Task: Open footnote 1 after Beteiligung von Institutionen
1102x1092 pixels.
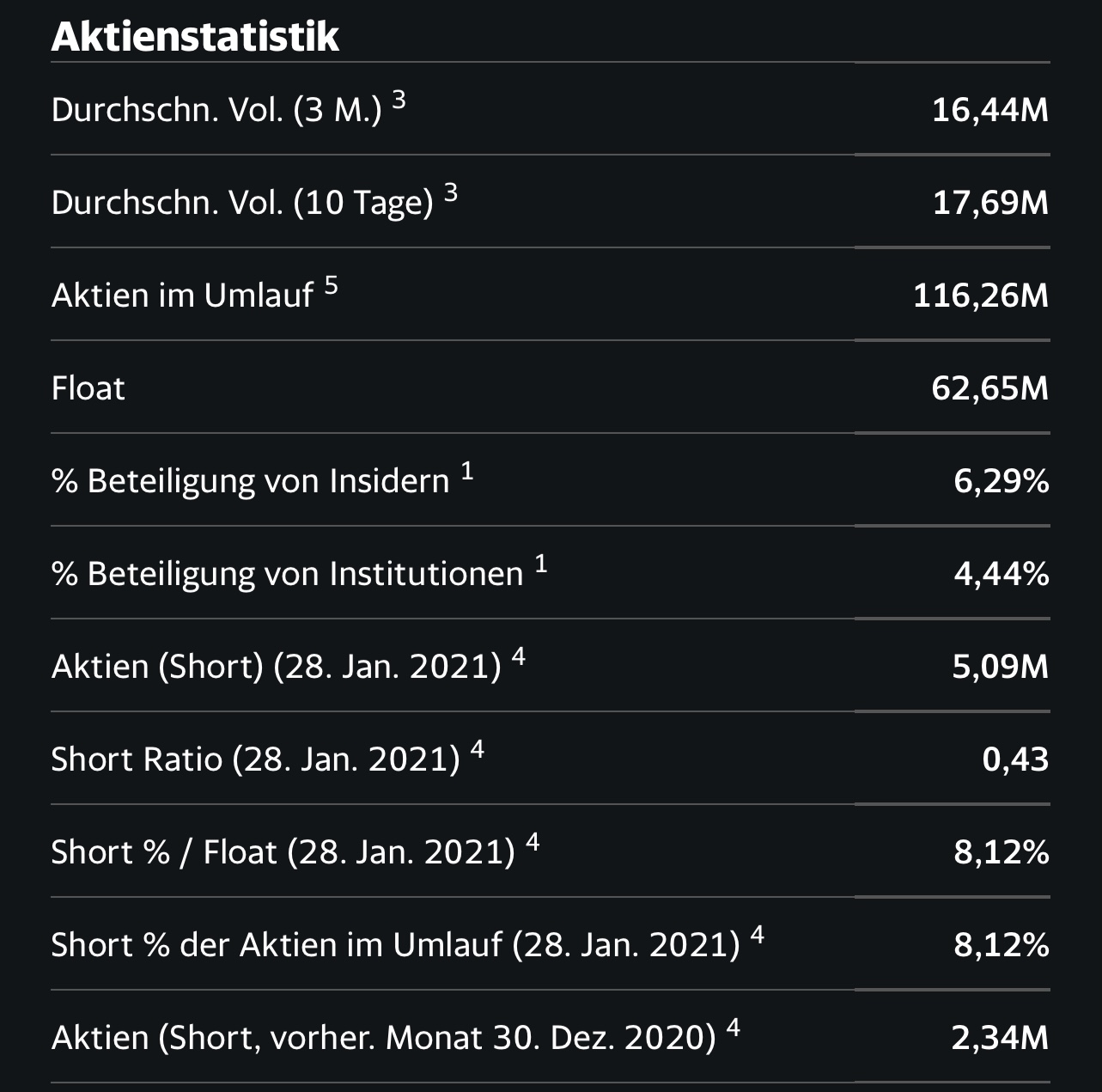Action: point(540,564)
